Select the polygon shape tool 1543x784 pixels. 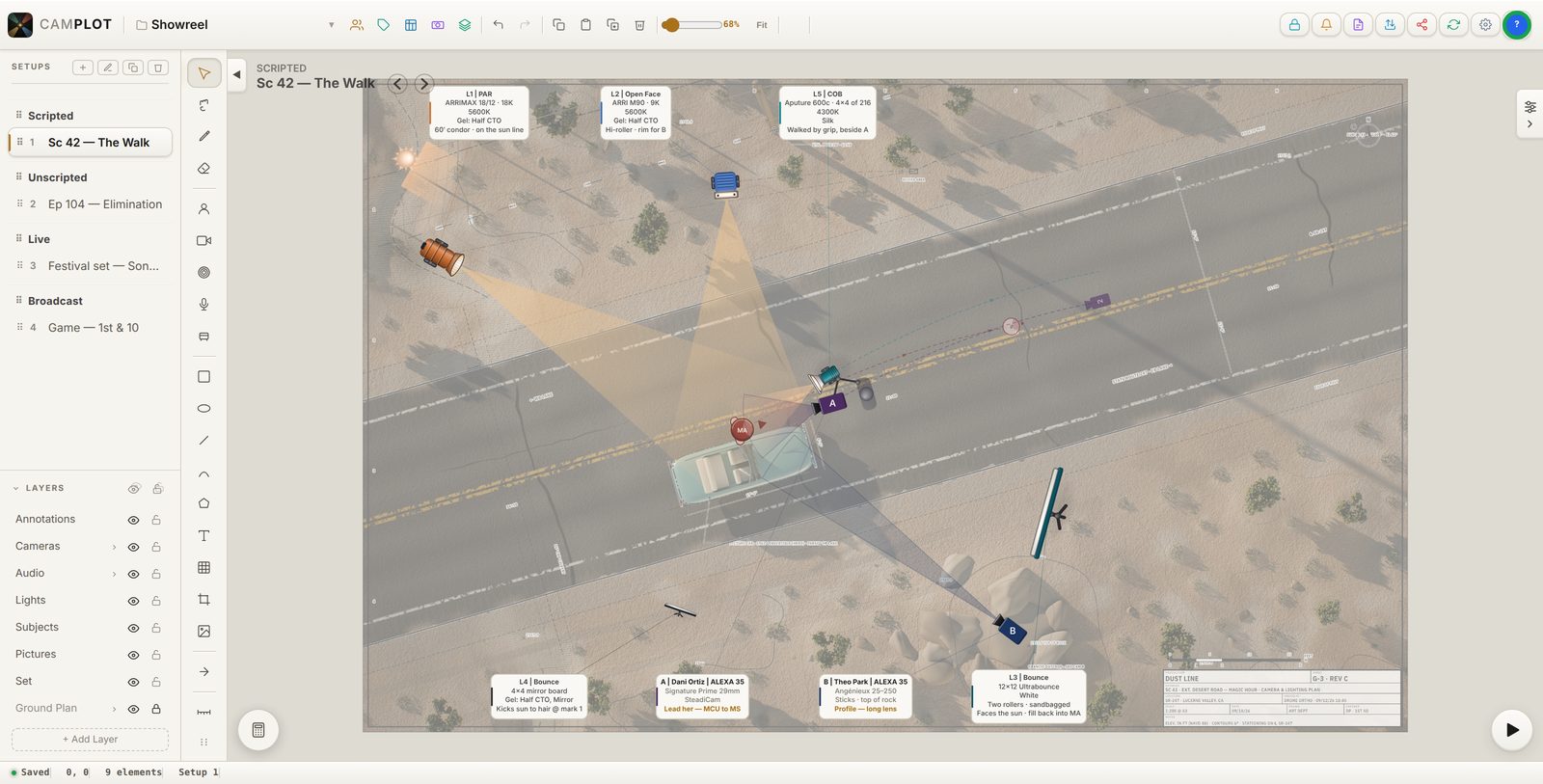coord(203,503)
